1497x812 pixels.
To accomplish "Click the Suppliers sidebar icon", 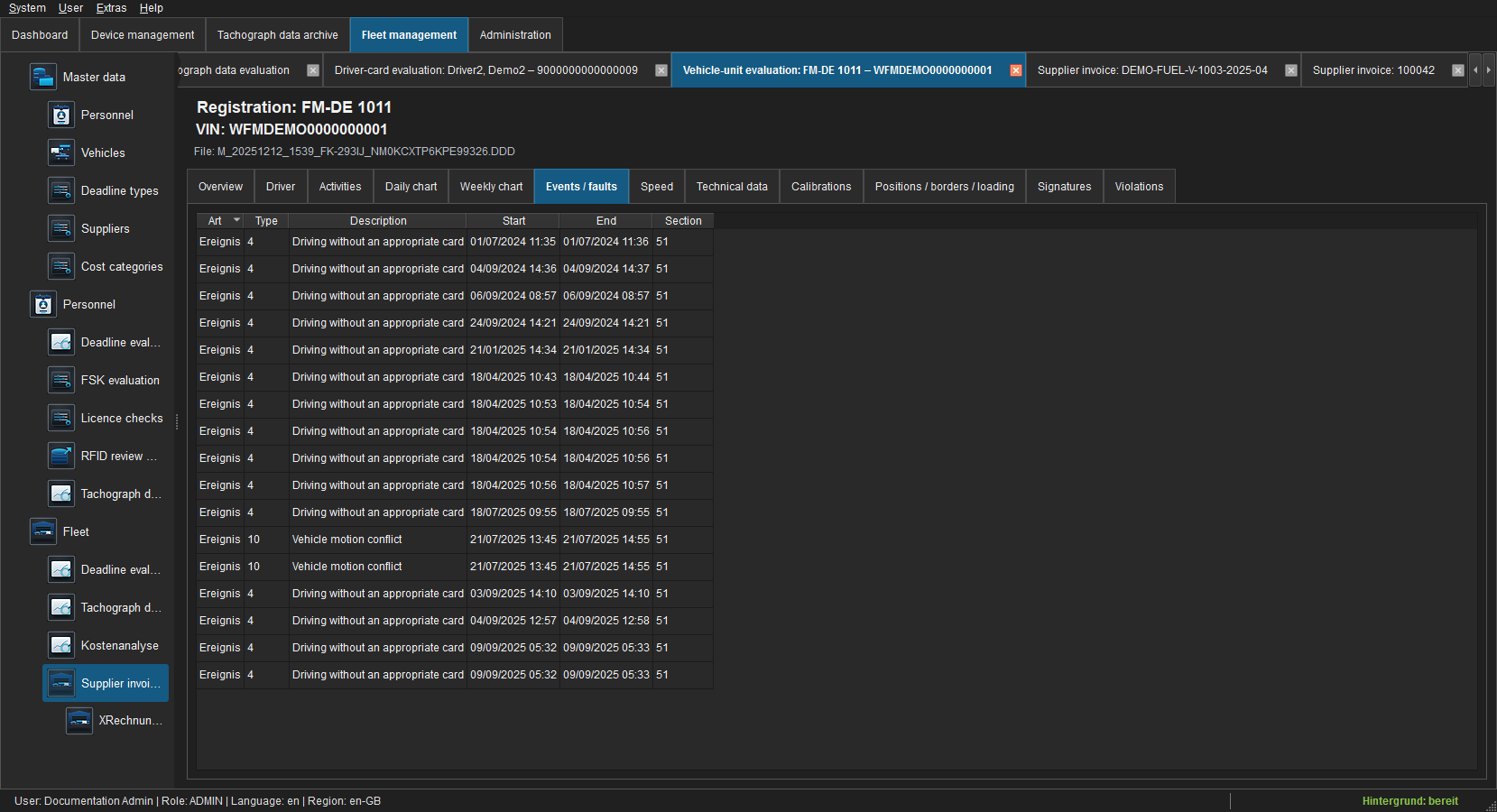I will pos(61,228).
